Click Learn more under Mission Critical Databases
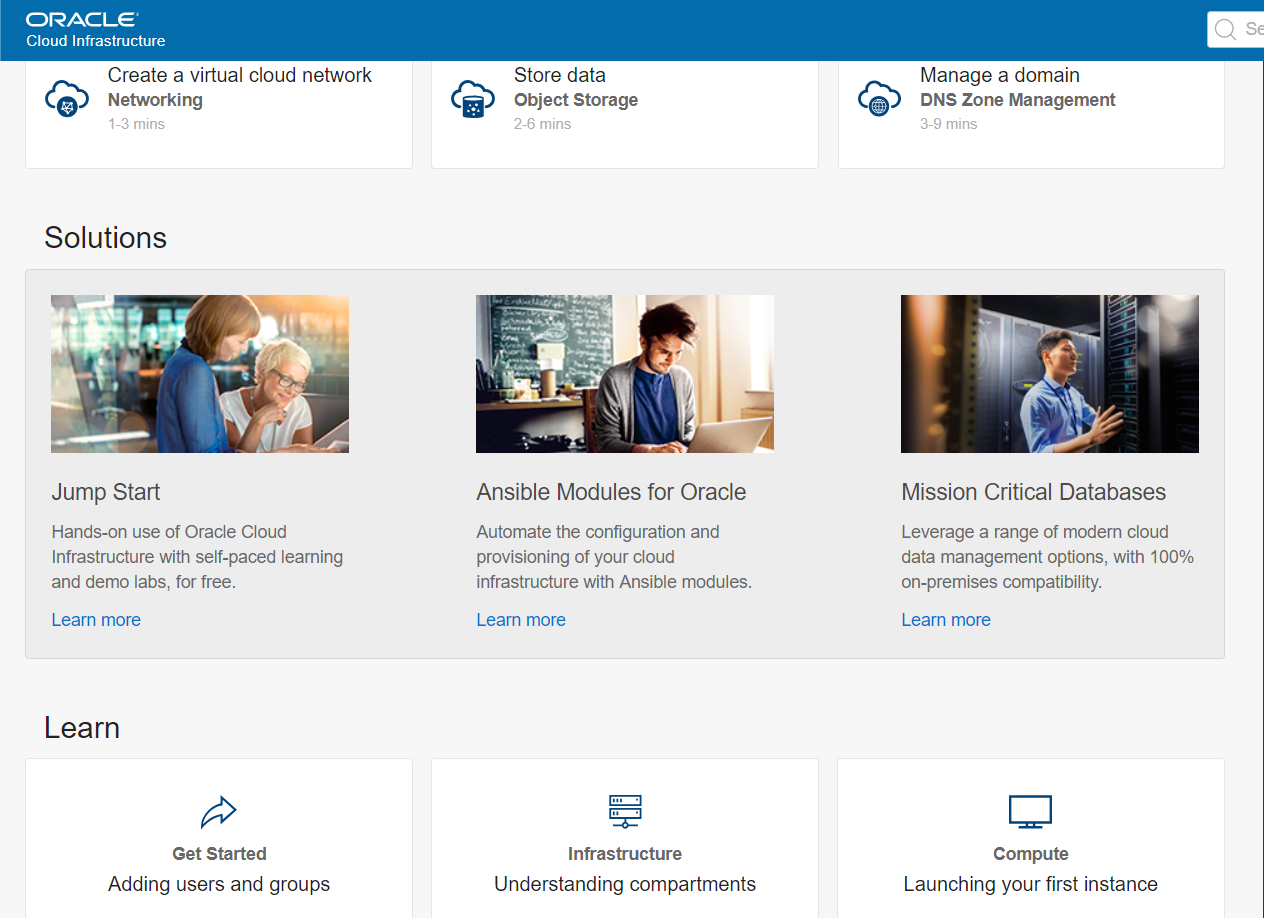This screenshot has height=918, width=1264. click(946, 620)
